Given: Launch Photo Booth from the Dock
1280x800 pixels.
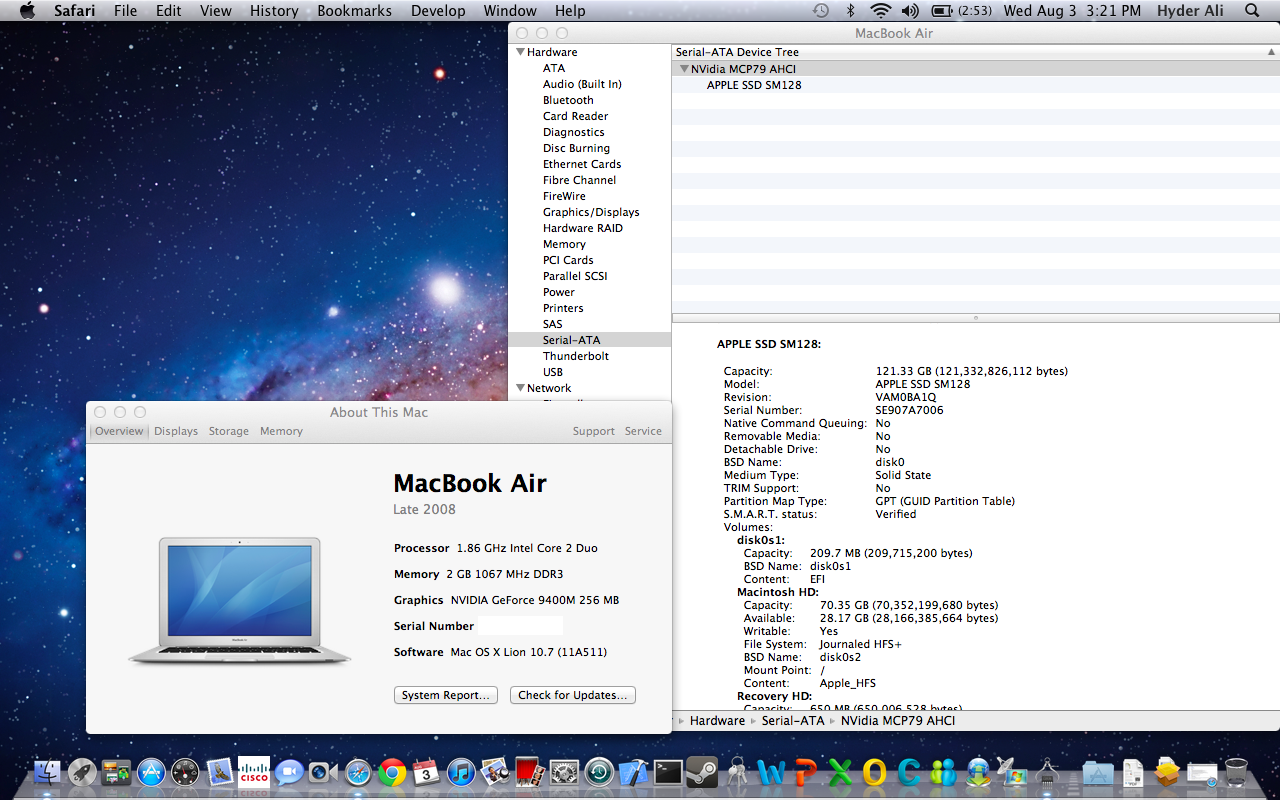Looking at the screenshot, I should (530, 772).
